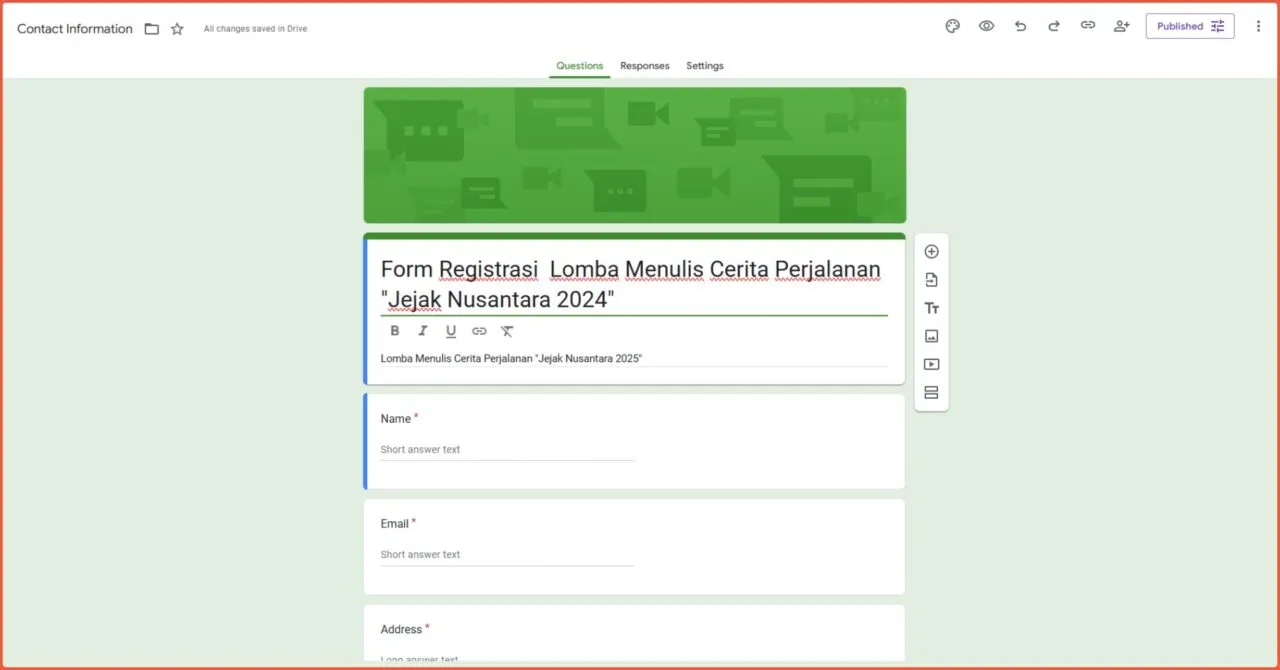Undo the last change
Screen dimensions: 1280x670
click(1020, 26)
